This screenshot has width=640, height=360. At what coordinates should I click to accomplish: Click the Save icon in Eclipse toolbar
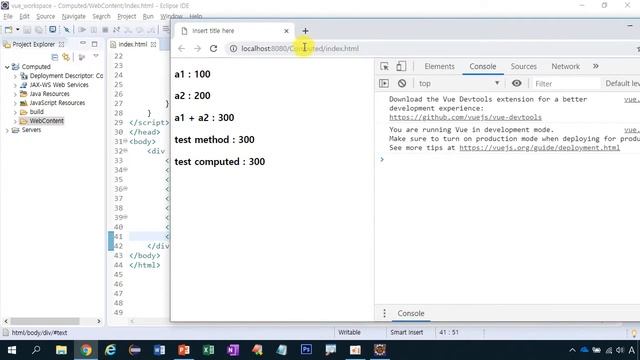27,30
